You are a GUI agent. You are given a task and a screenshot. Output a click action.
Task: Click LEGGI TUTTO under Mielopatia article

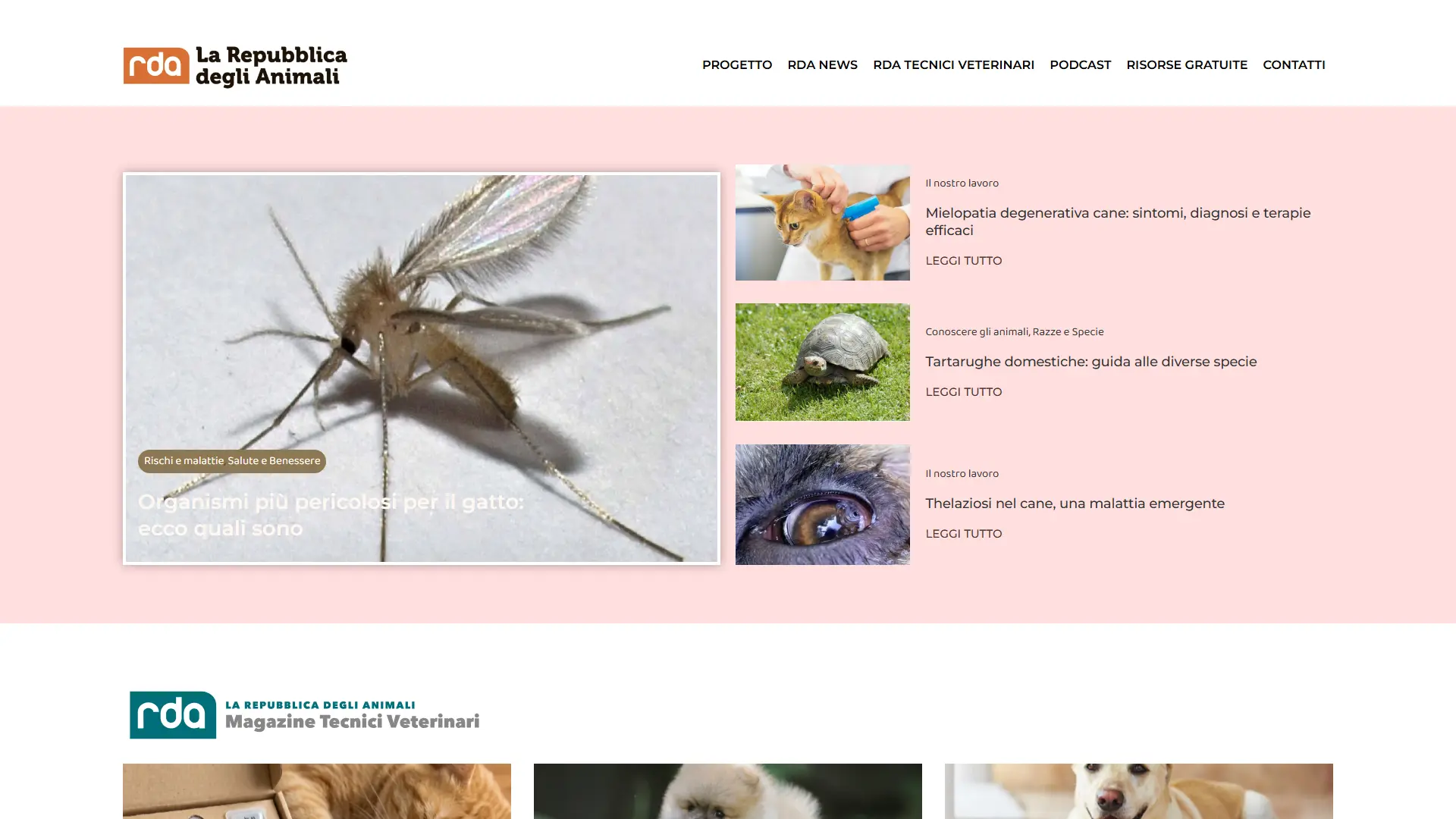[x=963, y=261]
